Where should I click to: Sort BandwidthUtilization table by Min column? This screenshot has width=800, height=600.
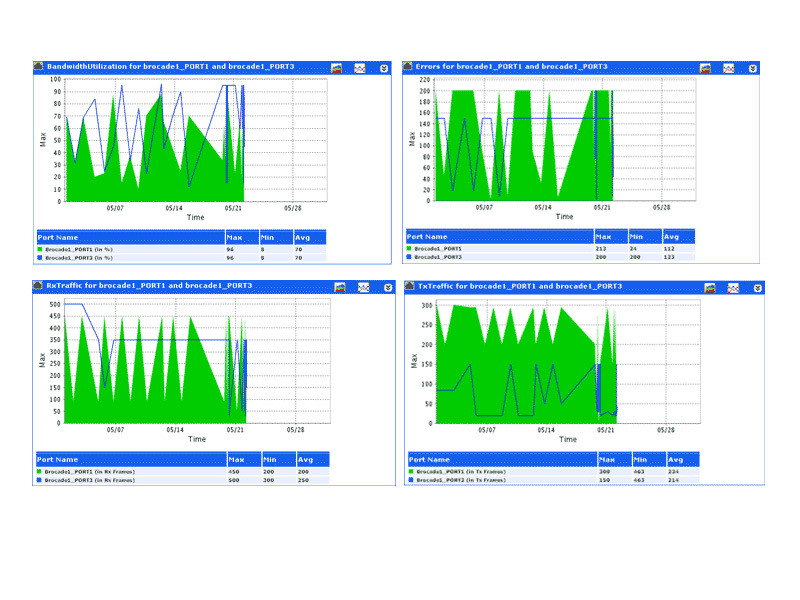(276, 237)
